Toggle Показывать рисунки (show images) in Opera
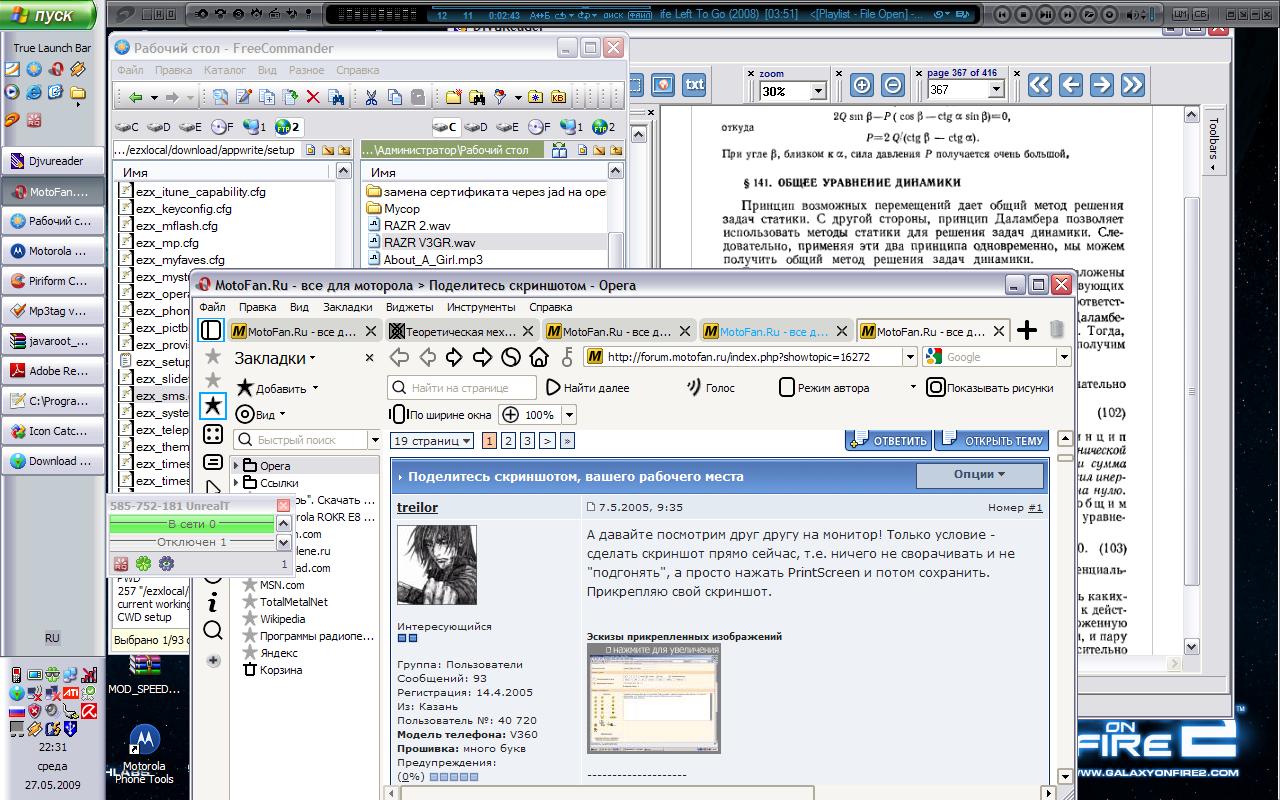The width and height of the screenshot is (1280, 800). click(990, 388)
